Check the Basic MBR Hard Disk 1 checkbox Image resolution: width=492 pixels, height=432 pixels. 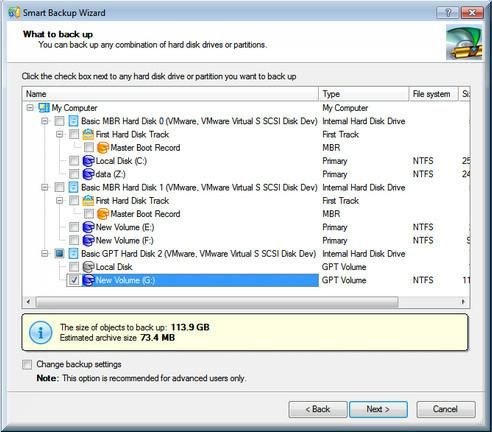pos(59,187)
